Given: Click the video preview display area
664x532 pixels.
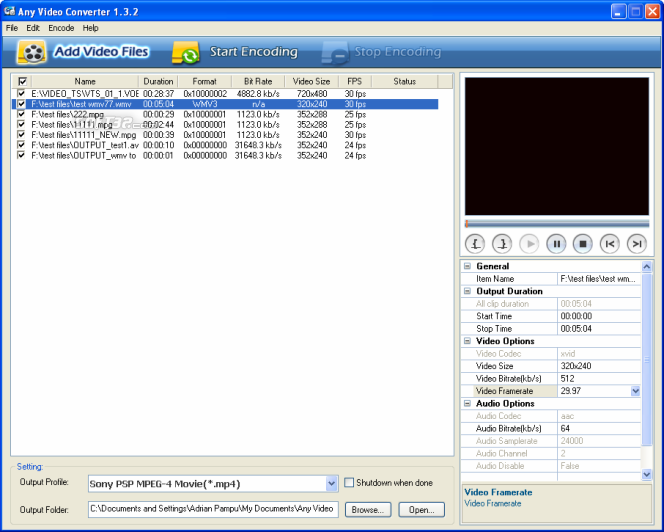Looking at the screenshot, I should point(557,146).
